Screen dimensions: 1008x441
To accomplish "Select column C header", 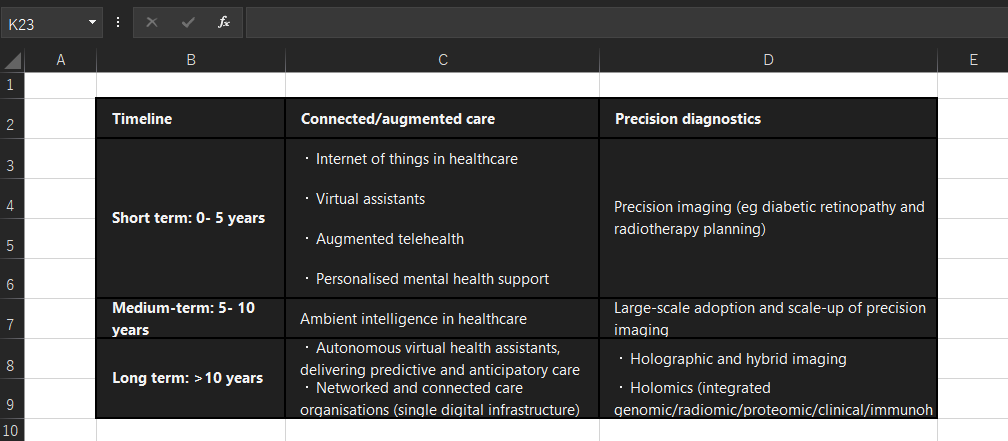I will click(x=442, y=60).
